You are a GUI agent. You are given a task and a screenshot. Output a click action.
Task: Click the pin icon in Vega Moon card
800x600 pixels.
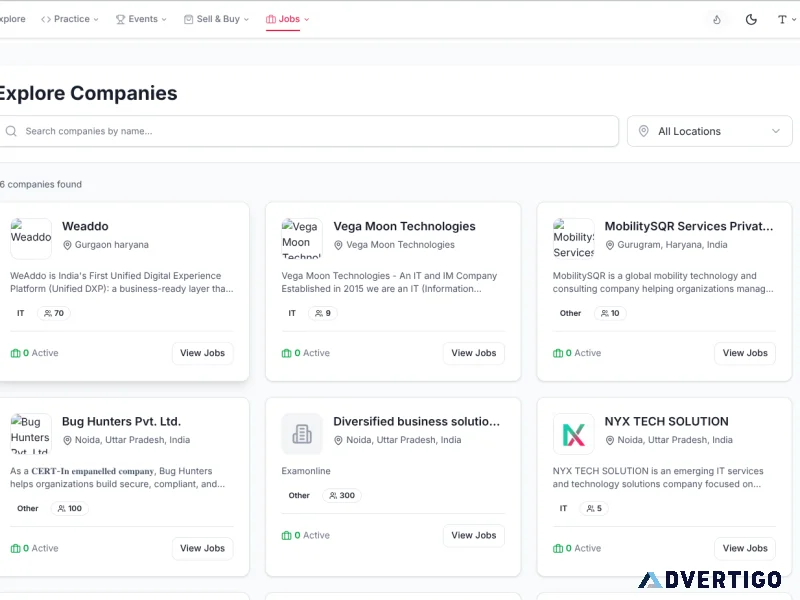point(338,245)
